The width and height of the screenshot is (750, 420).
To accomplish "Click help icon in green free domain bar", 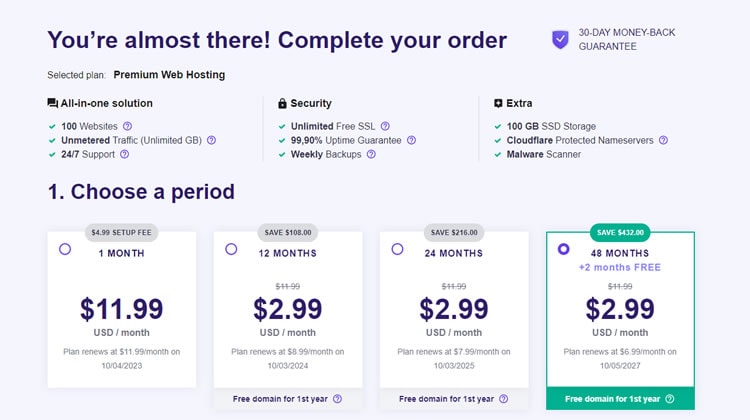I will [x=670, y=399].
